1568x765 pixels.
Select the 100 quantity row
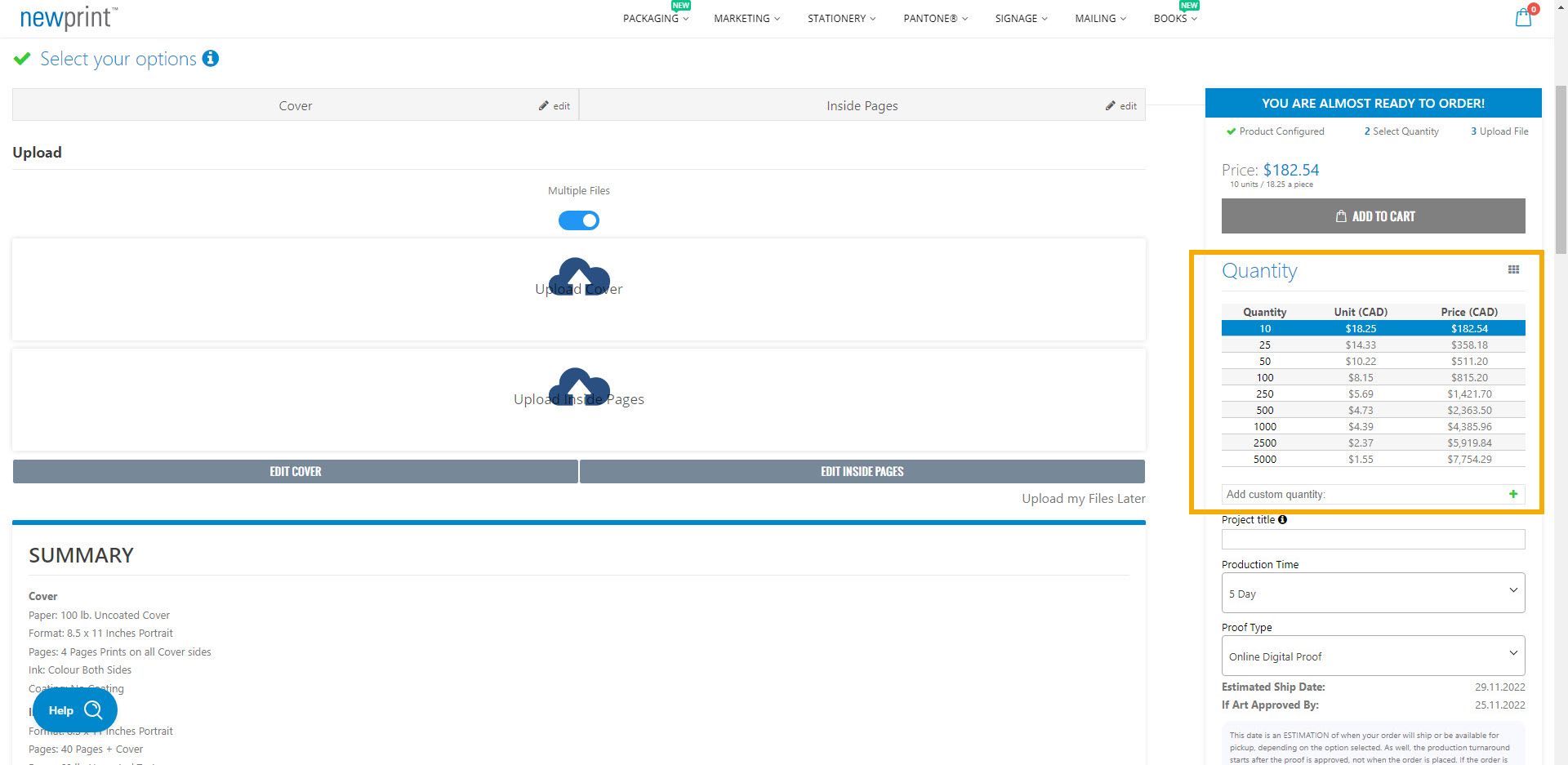pos(1373,377)
